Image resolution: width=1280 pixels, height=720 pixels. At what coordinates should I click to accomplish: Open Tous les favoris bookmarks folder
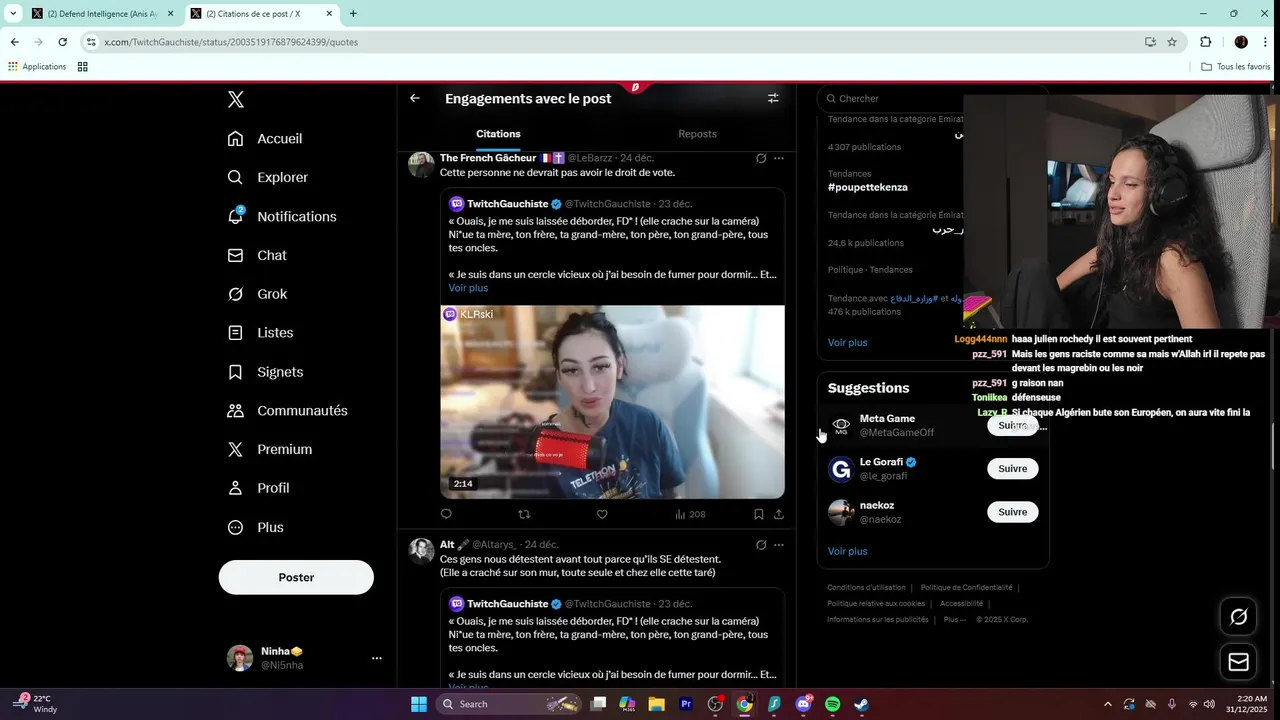(x=1236, y=66)
